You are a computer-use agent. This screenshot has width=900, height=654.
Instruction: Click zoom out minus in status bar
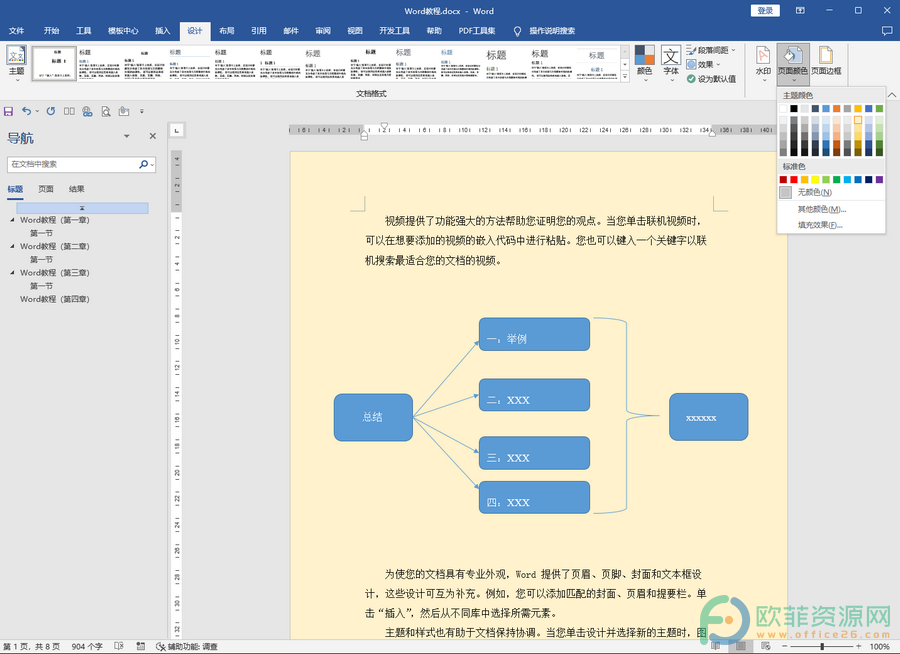tap(785, 647)
